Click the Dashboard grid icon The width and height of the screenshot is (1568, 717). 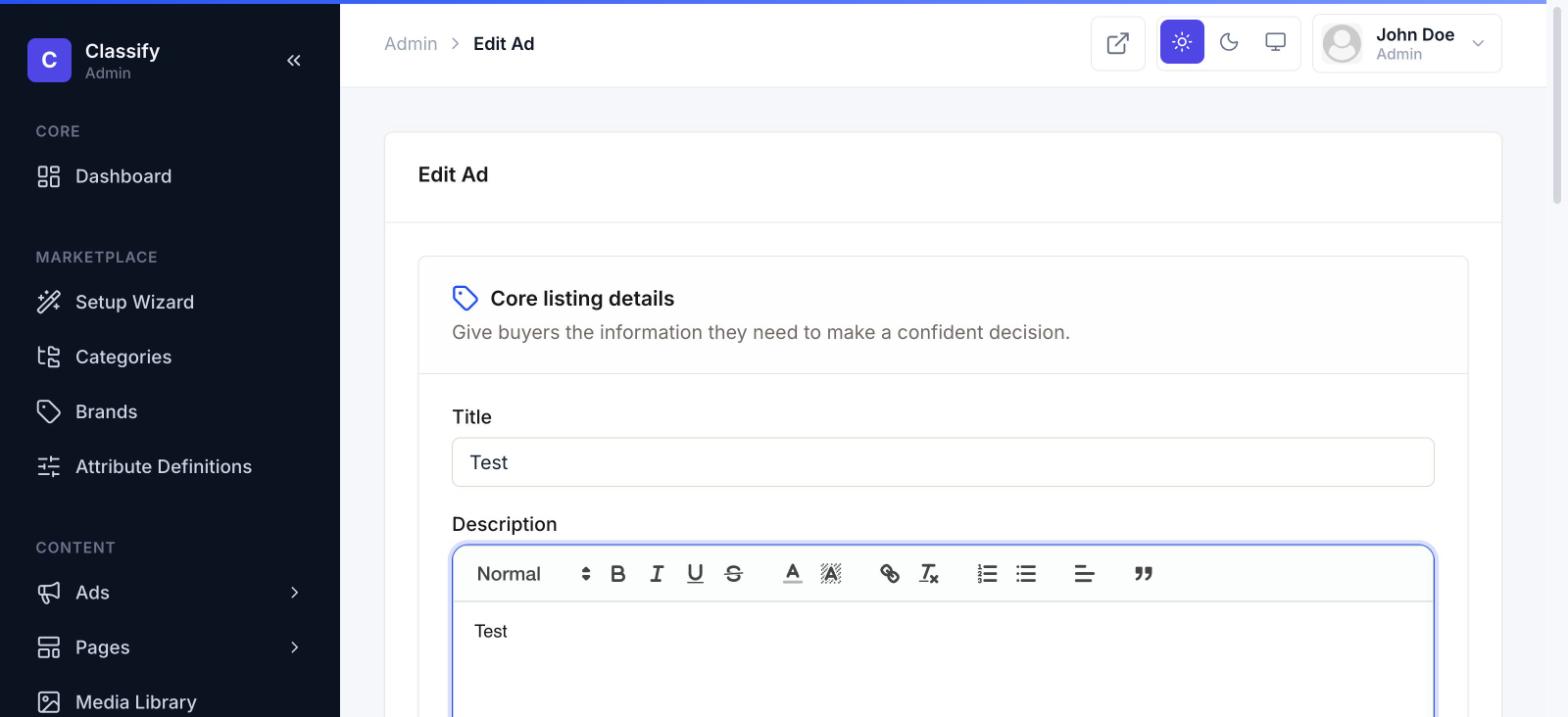49,177
